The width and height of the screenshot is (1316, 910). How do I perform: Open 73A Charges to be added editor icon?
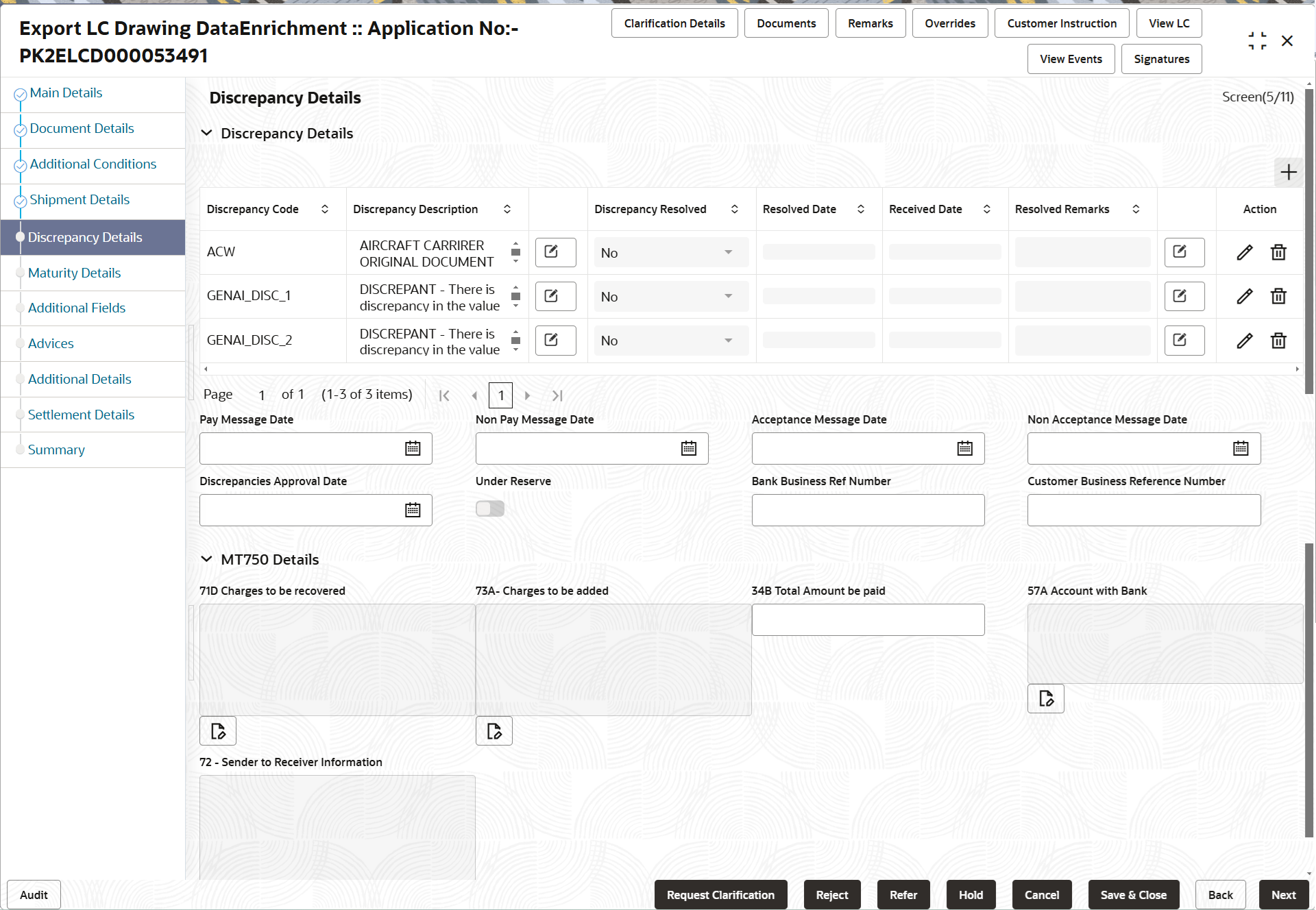(494, 731)
